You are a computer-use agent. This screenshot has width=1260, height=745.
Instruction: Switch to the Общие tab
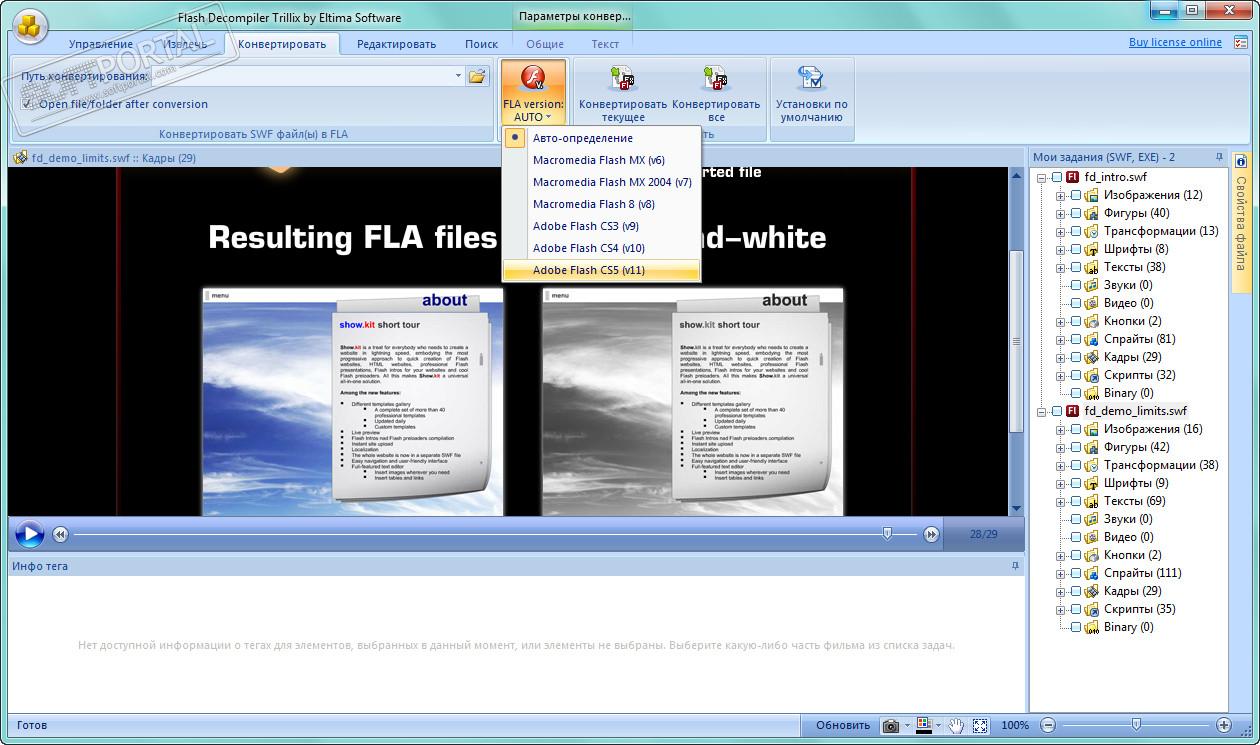[545, 44]
